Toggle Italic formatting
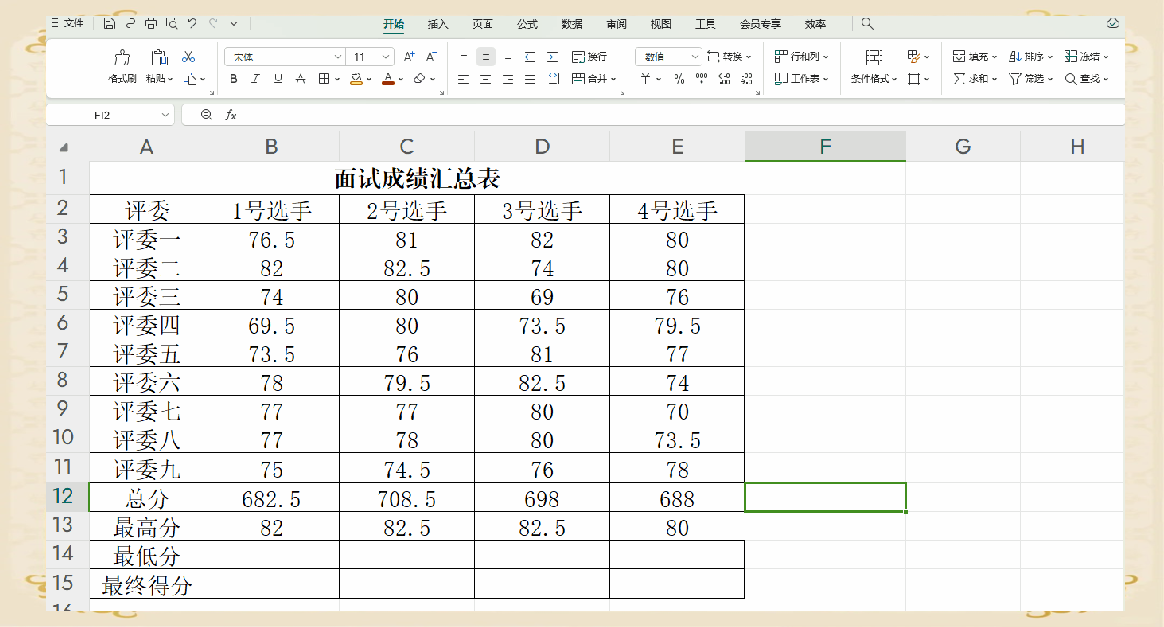This screenshot has height=627, width=1164. [x=255, y=79]
